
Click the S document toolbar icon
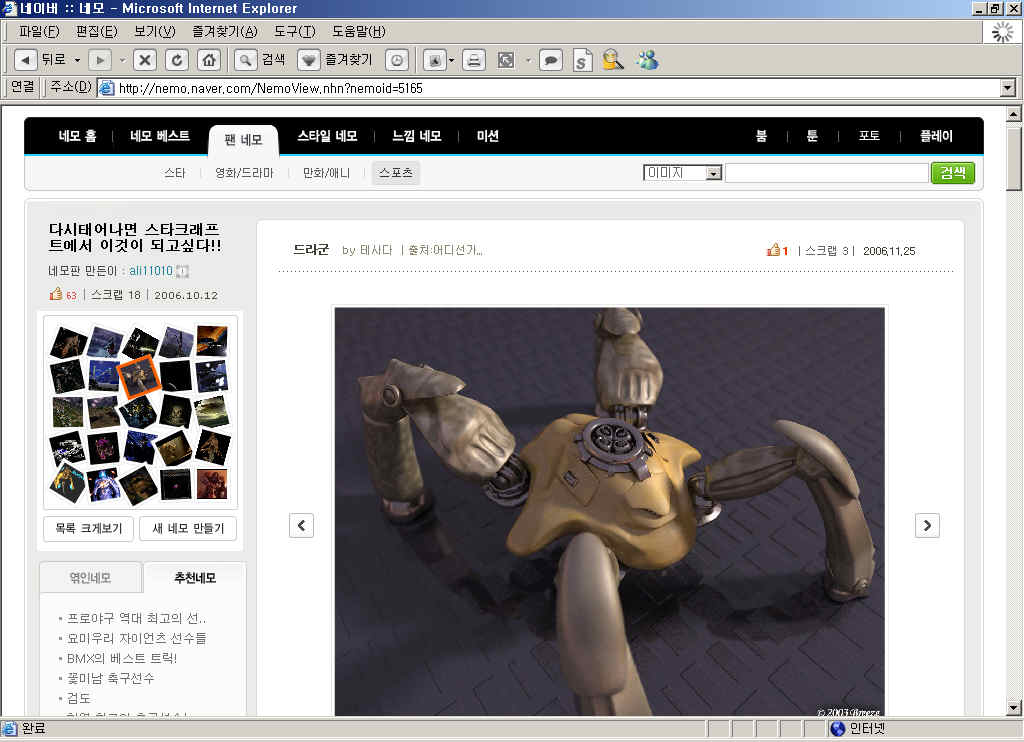coord(582,60)
